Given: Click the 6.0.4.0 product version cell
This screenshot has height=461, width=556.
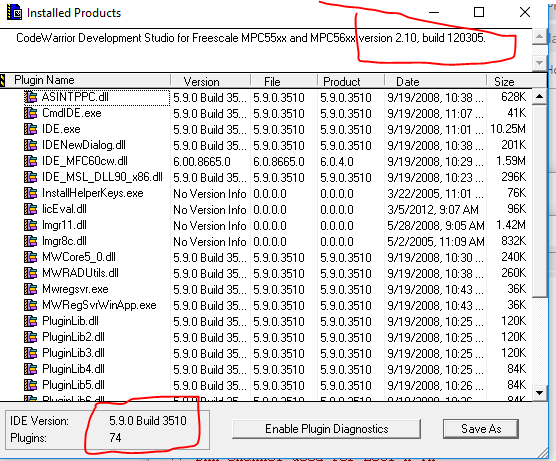Looking at the screenshot, I should tap(337, 162).
